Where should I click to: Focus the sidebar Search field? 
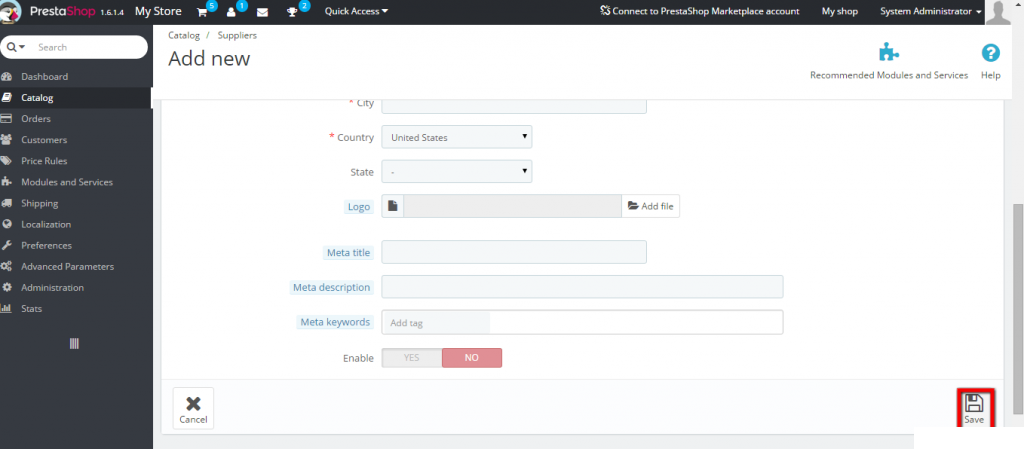[x=88, y=47]
